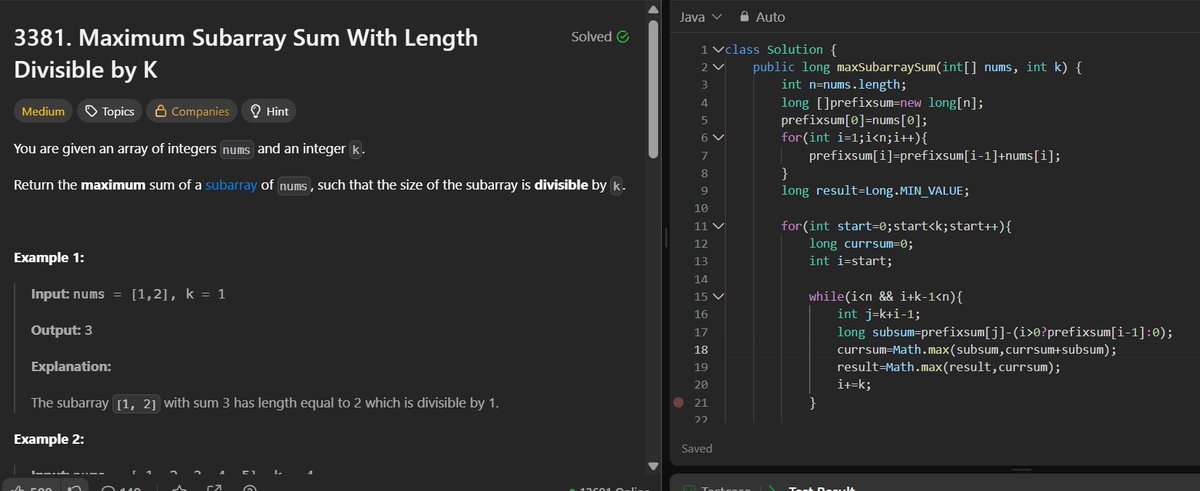
Task: Click the Example 2 heading
Action: [49, 439]
